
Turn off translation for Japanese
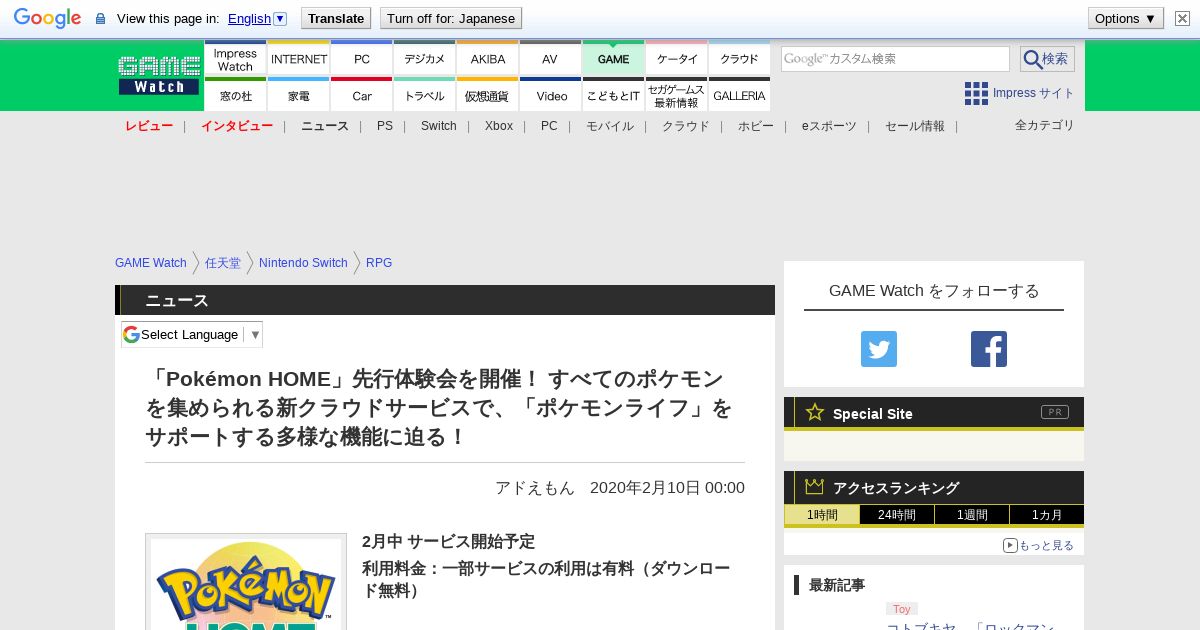pos(451,18)
